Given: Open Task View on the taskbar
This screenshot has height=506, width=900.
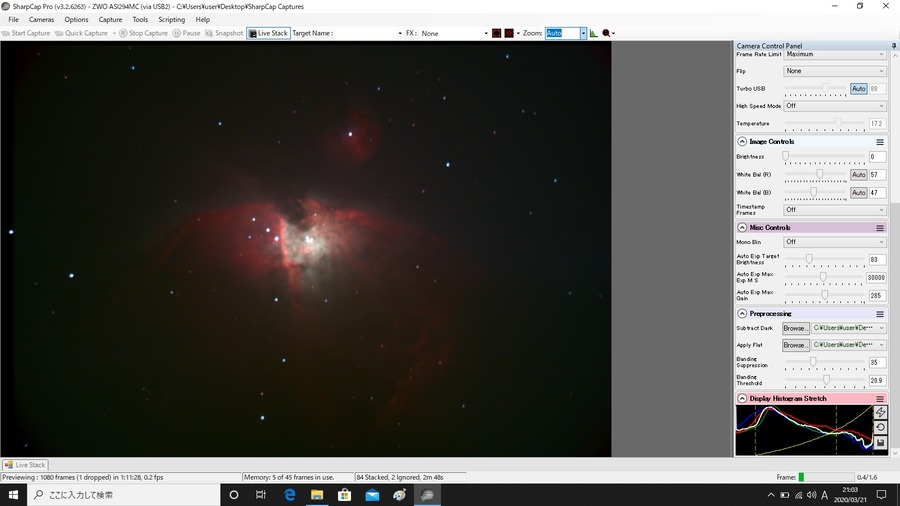Looking at the screenshot, I should pyautogui.click(x=261, y=495).
